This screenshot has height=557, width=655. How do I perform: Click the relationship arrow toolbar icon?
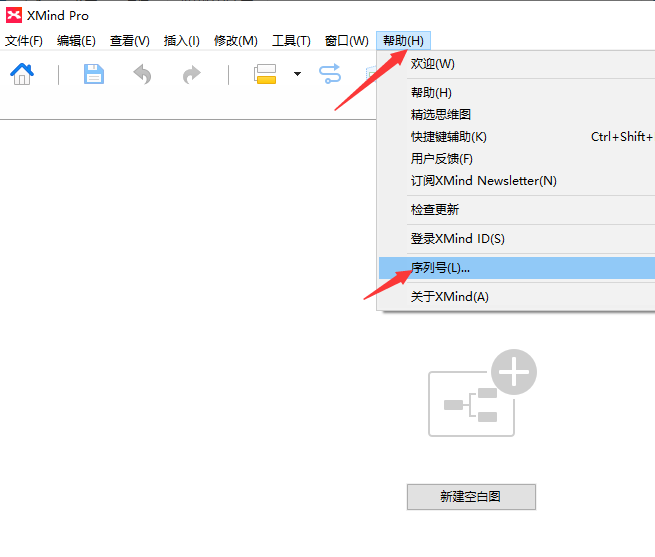point(330,74)
